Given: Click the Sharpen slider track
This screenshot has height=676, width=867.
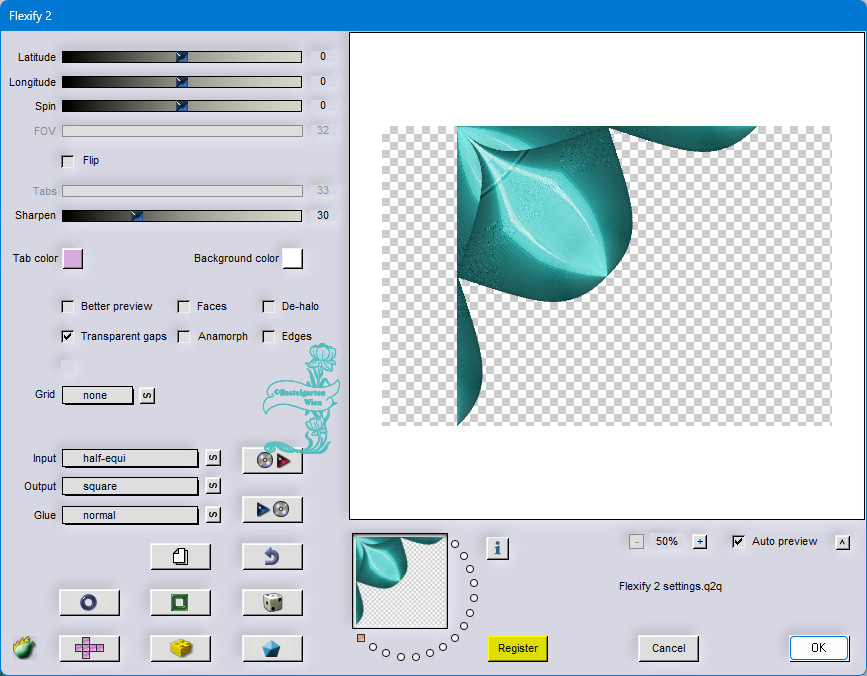Looking at the screenshot, I should pos(182,216).
